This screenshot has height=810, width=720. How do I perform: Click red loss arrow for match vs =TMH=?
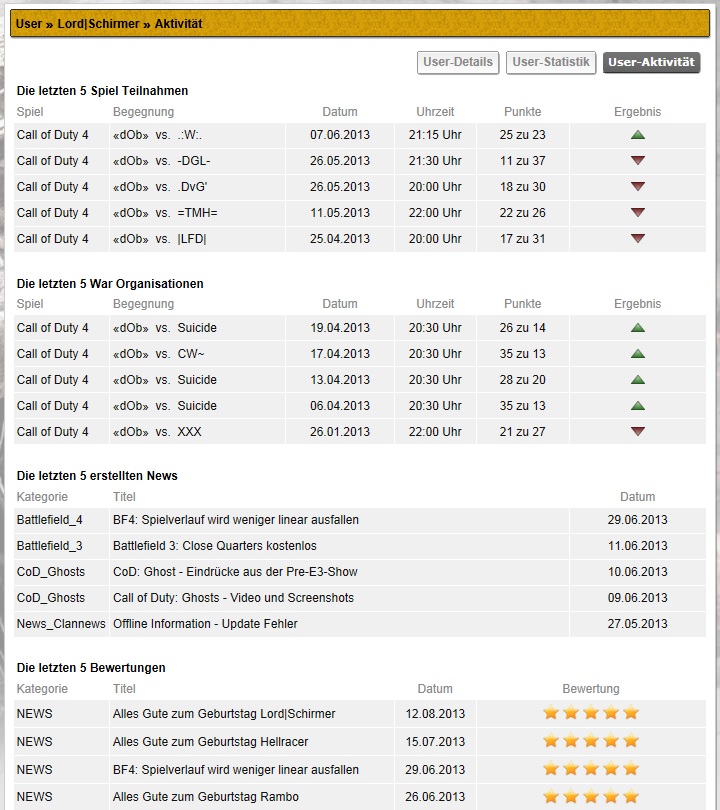click(x=638, y=212)
